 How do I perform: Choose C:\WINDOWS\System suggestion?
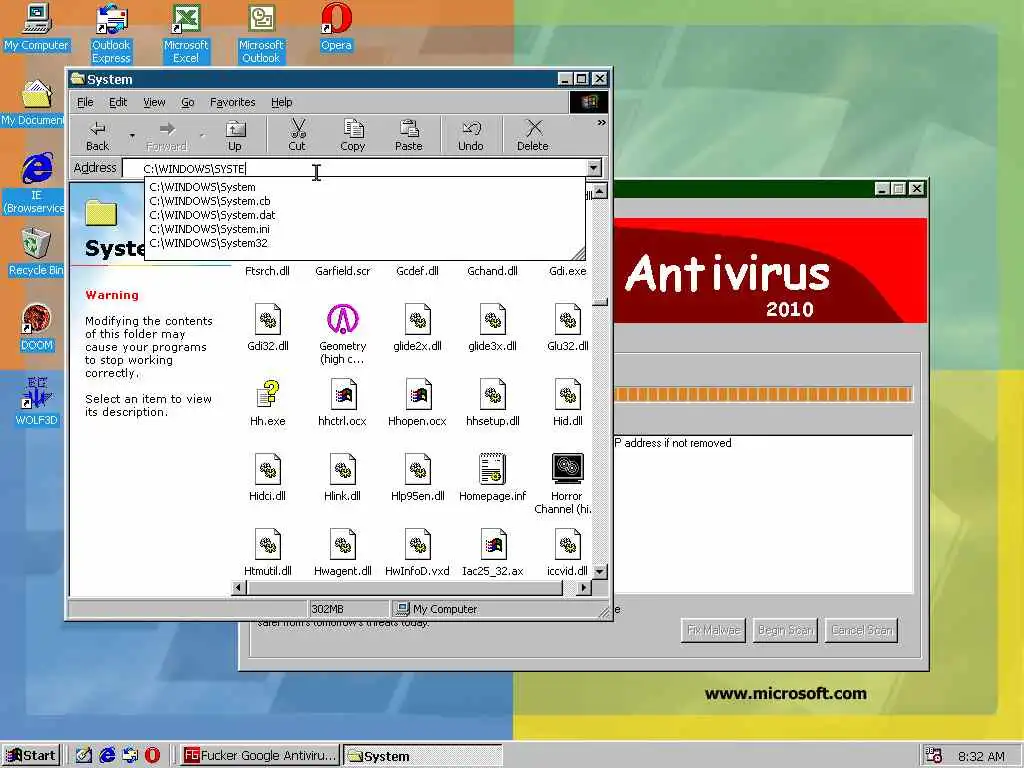[x=364, y=187]
